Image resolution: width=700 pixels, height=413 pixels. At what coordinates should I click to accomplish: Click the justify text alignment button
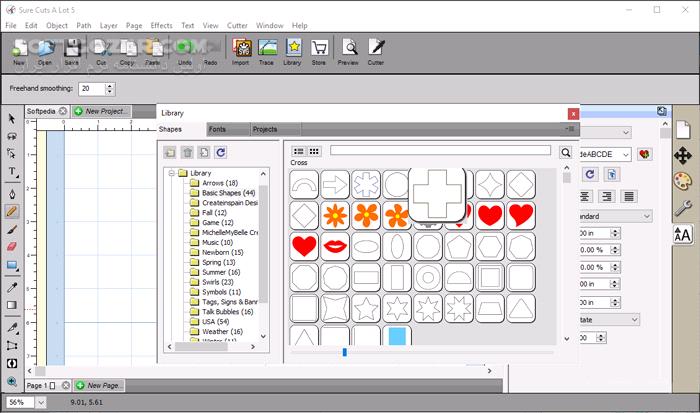tap(629, 196)
